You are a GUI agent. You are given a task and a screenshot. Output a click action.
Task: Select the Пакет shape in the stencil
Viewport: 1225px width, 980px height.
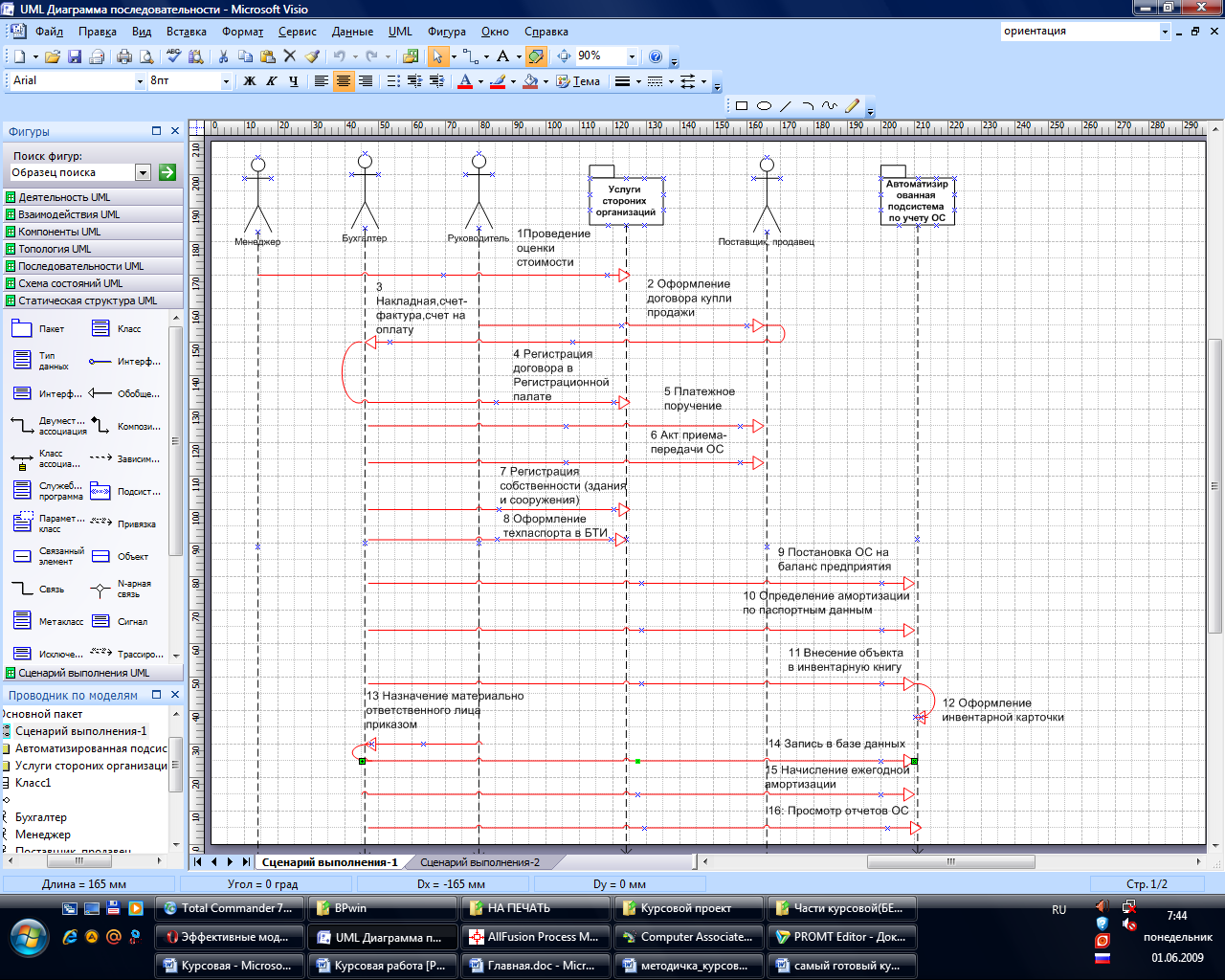click(22, 329)
